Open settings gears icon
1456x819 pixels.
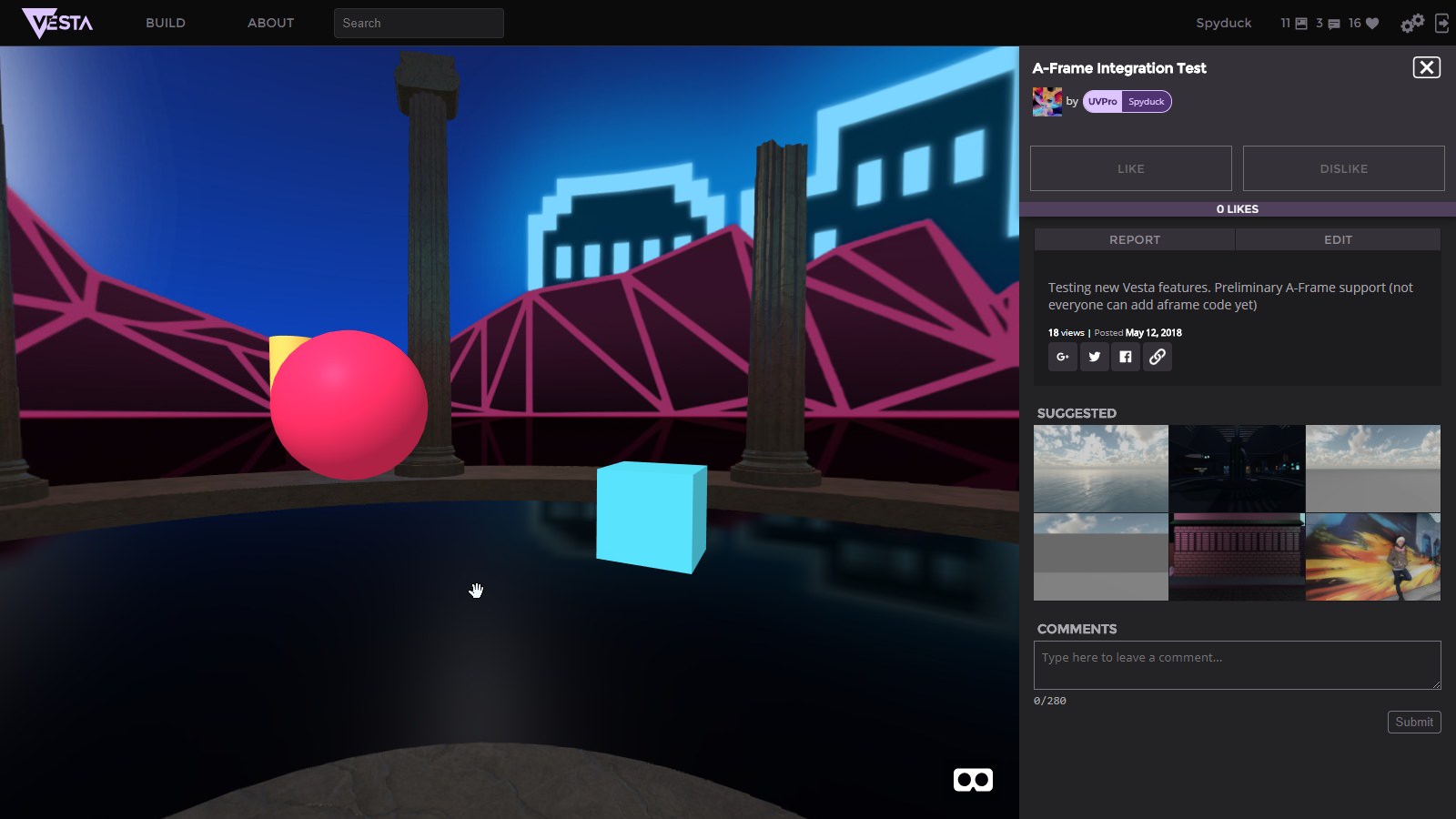coord(1411,23)
